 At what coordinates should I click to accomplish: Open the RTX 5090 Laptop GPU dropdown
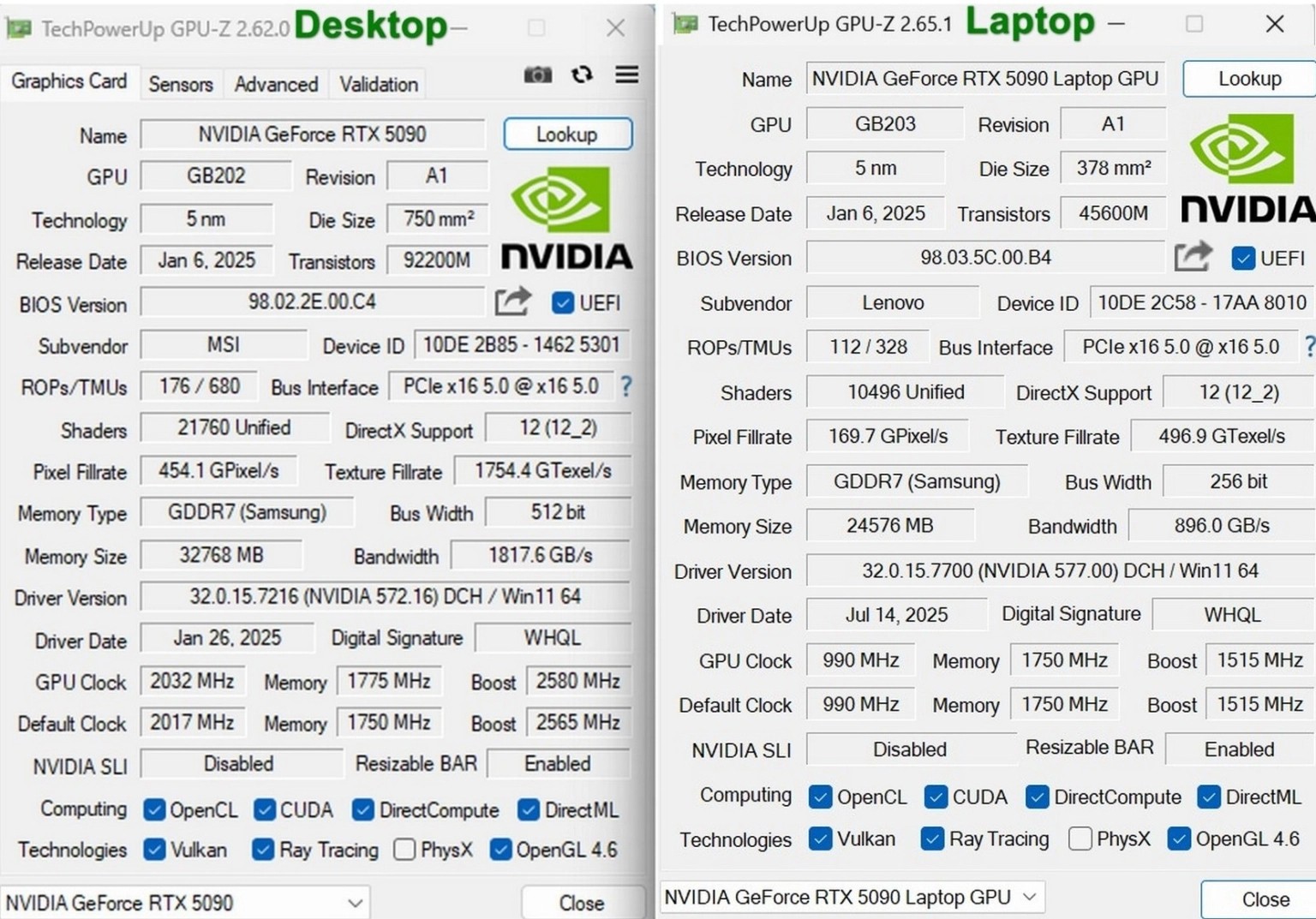[x=852, y=897]
